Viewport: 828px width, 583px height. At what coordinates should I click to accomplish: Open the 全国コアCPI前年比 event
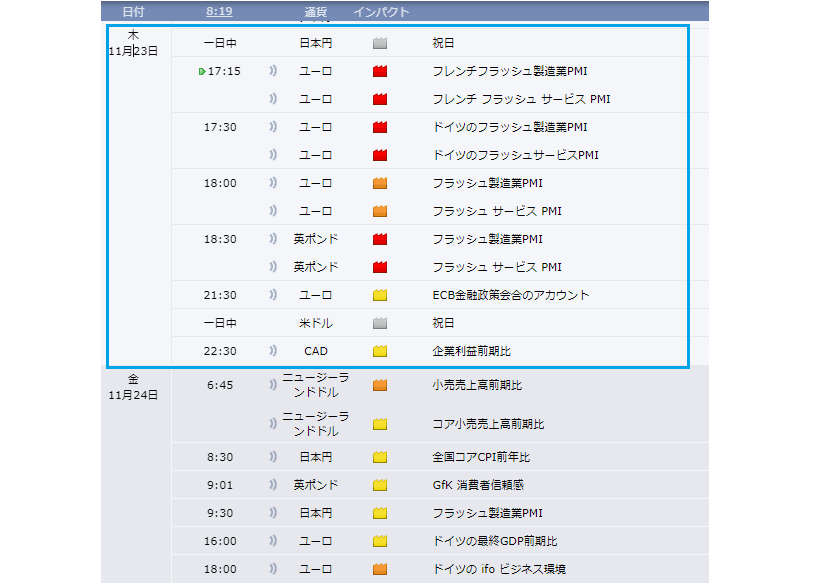tap(481, 457)
